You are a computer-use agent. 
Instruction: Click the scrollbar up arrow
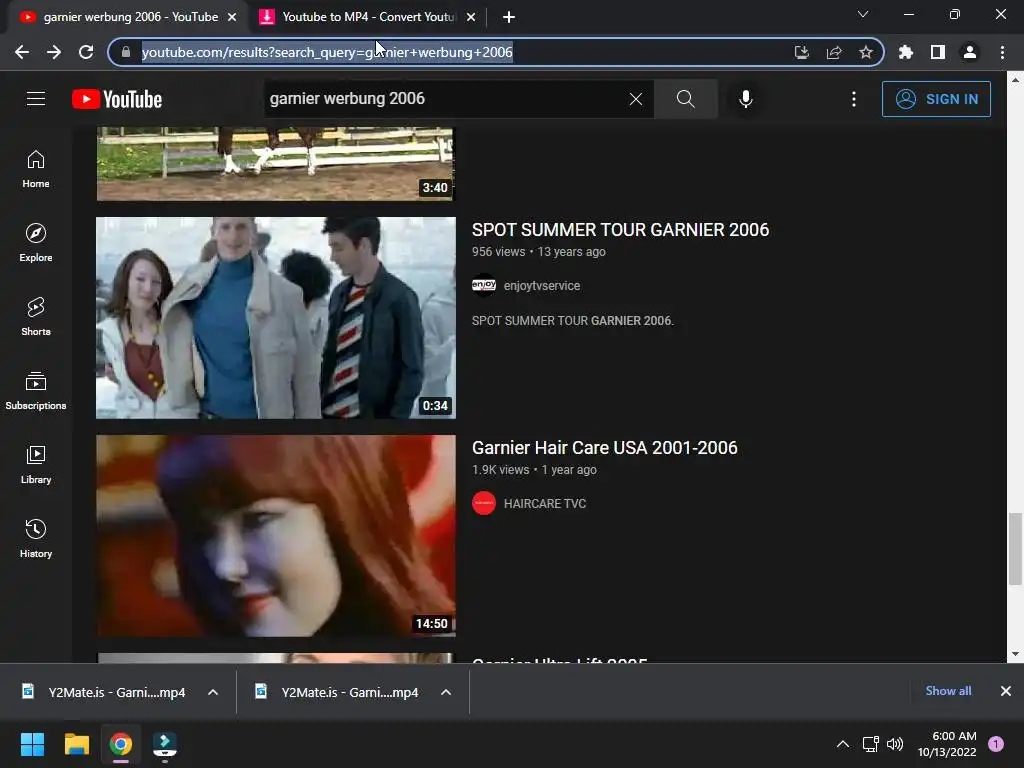click(x=1014, y=80)
